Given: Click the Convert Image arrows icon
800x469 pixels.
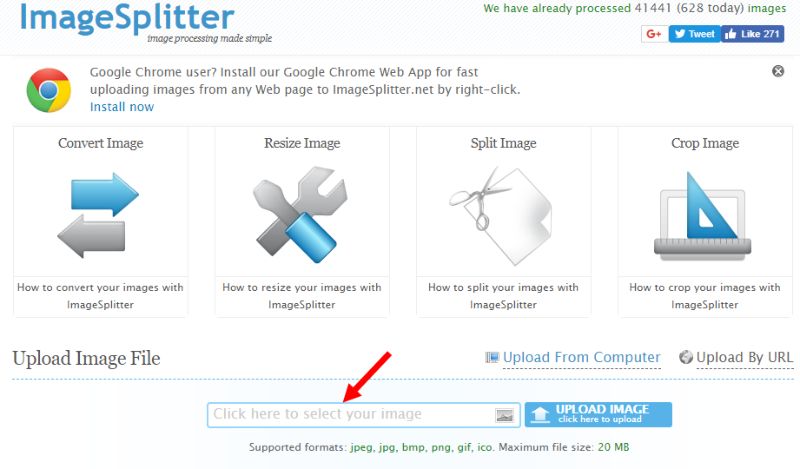Looking at the screenshot, I should click(98, 215).
